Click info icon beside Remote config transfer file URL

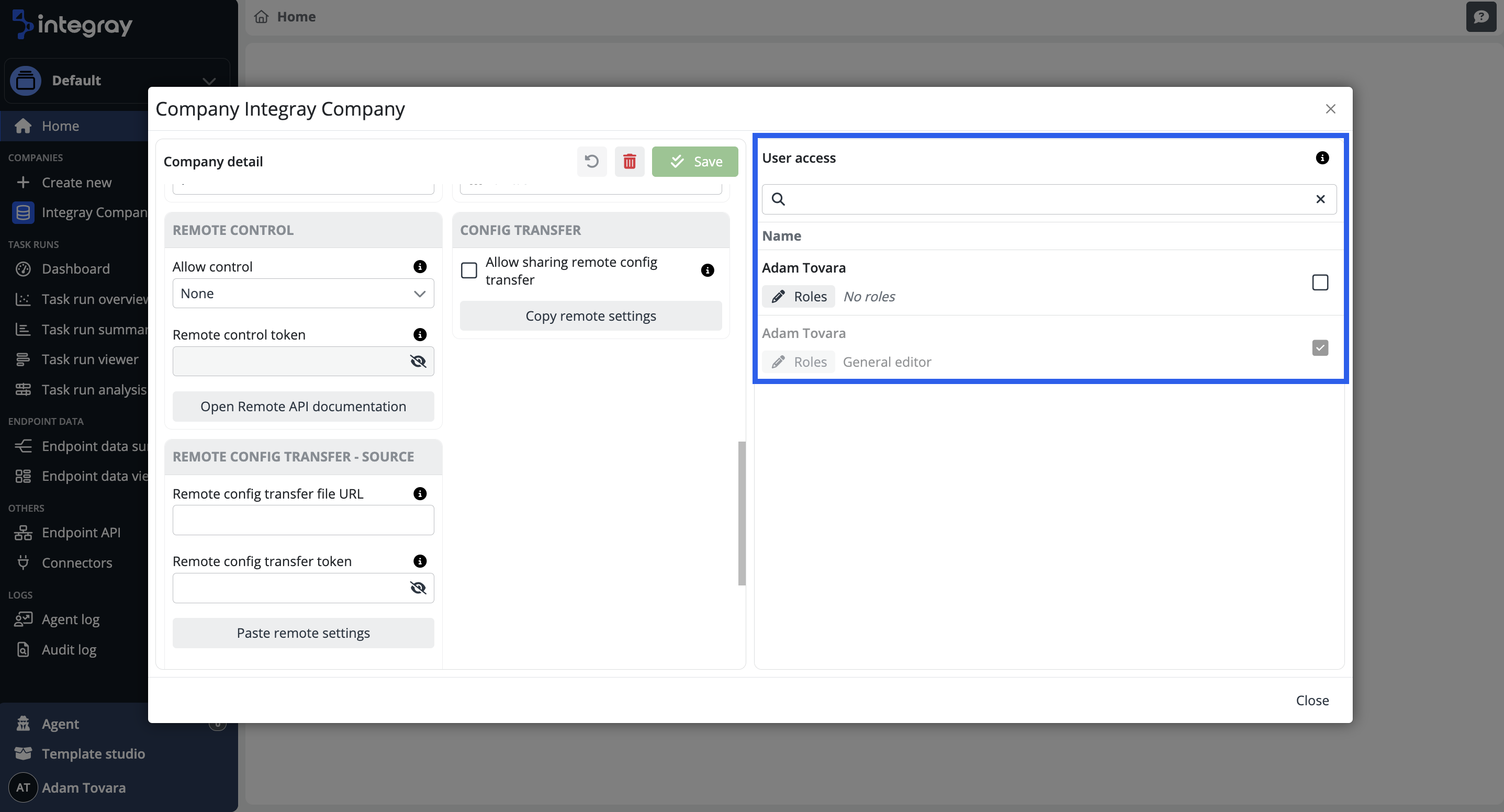(x=419, y=494)
